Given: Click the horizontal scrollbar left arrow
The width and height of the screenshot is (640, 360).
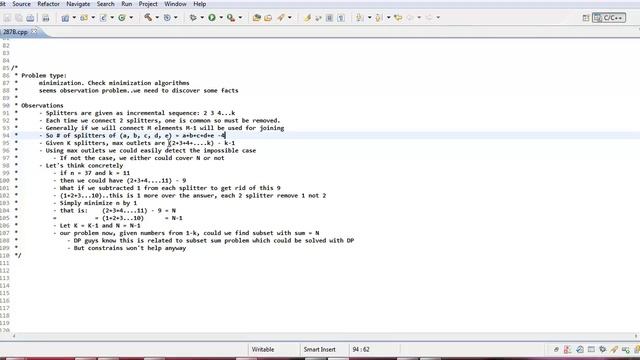Looking at the screenshot, I should 14,336.
